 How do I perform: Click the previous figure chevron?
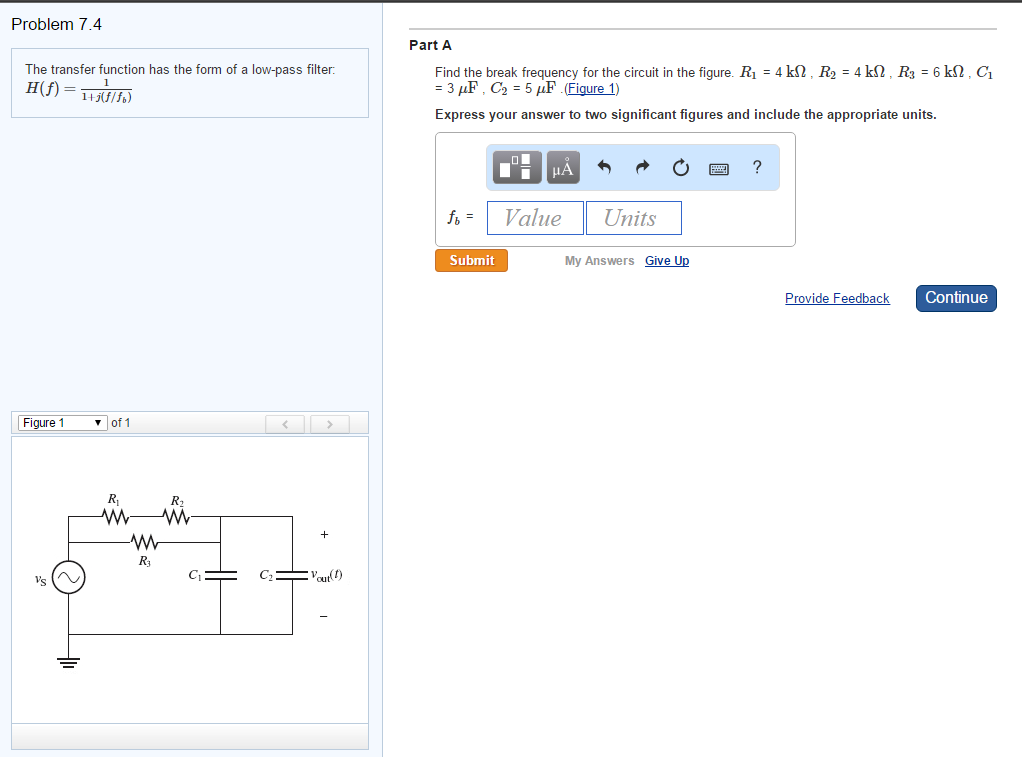click(x=285, y=423)
